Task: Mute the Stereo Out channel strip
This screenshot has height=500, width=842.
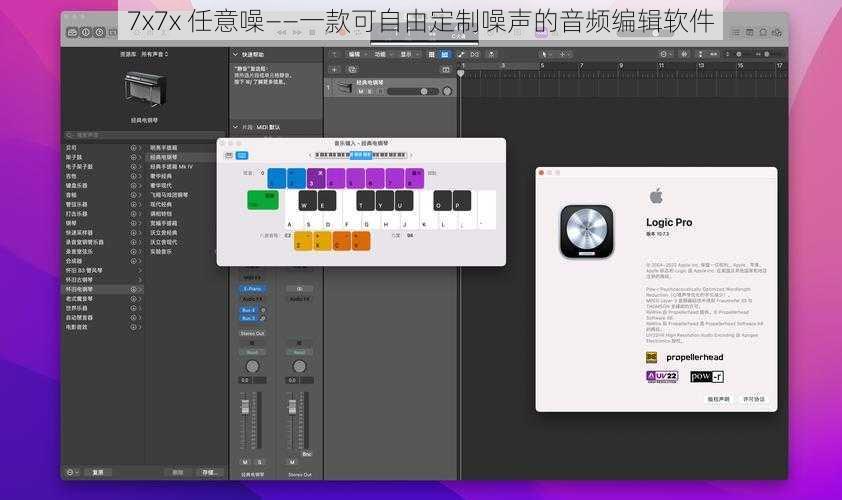Action: (292, 462)
